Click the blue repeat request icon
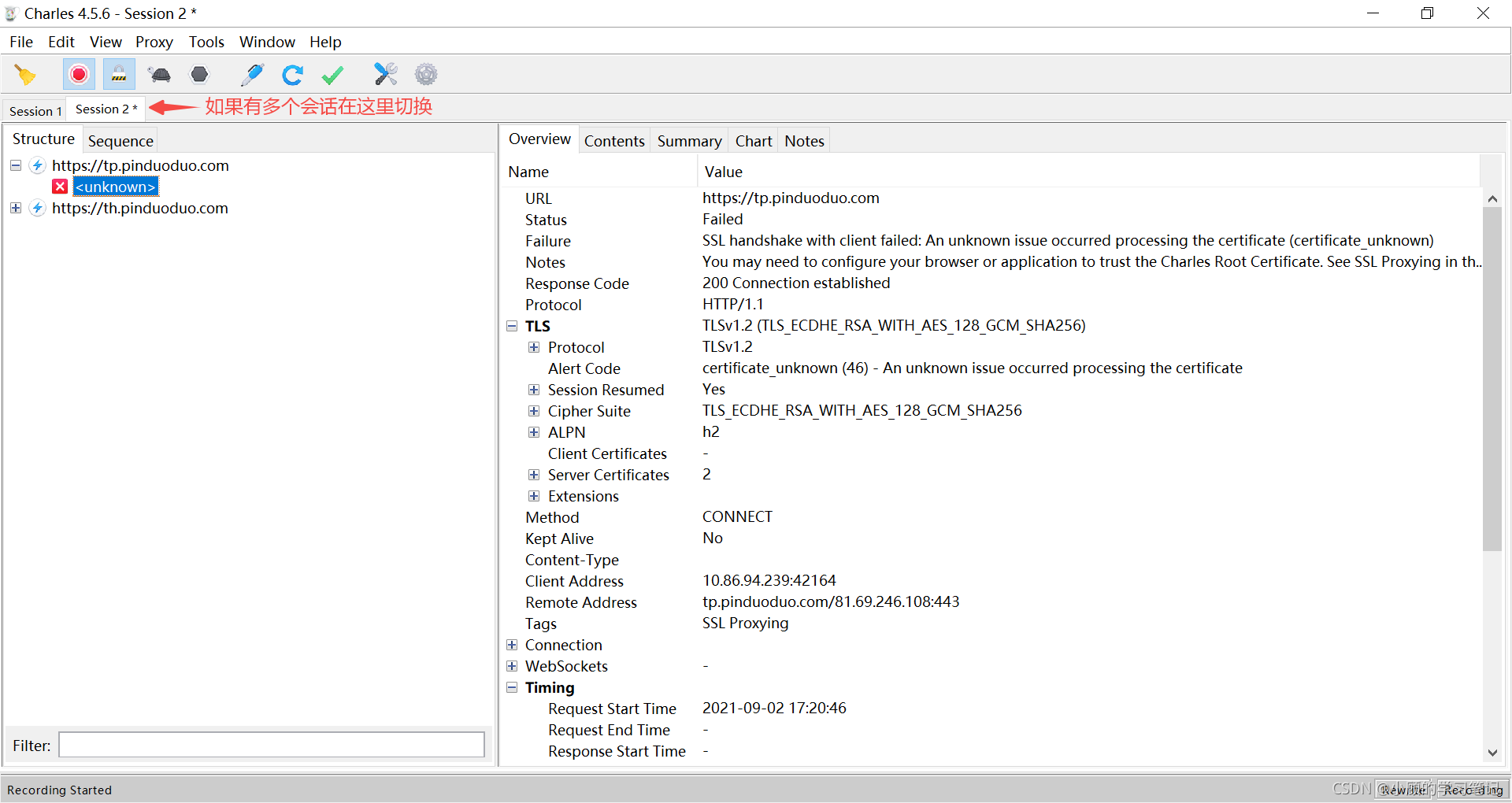 click(x=293, y=75)
